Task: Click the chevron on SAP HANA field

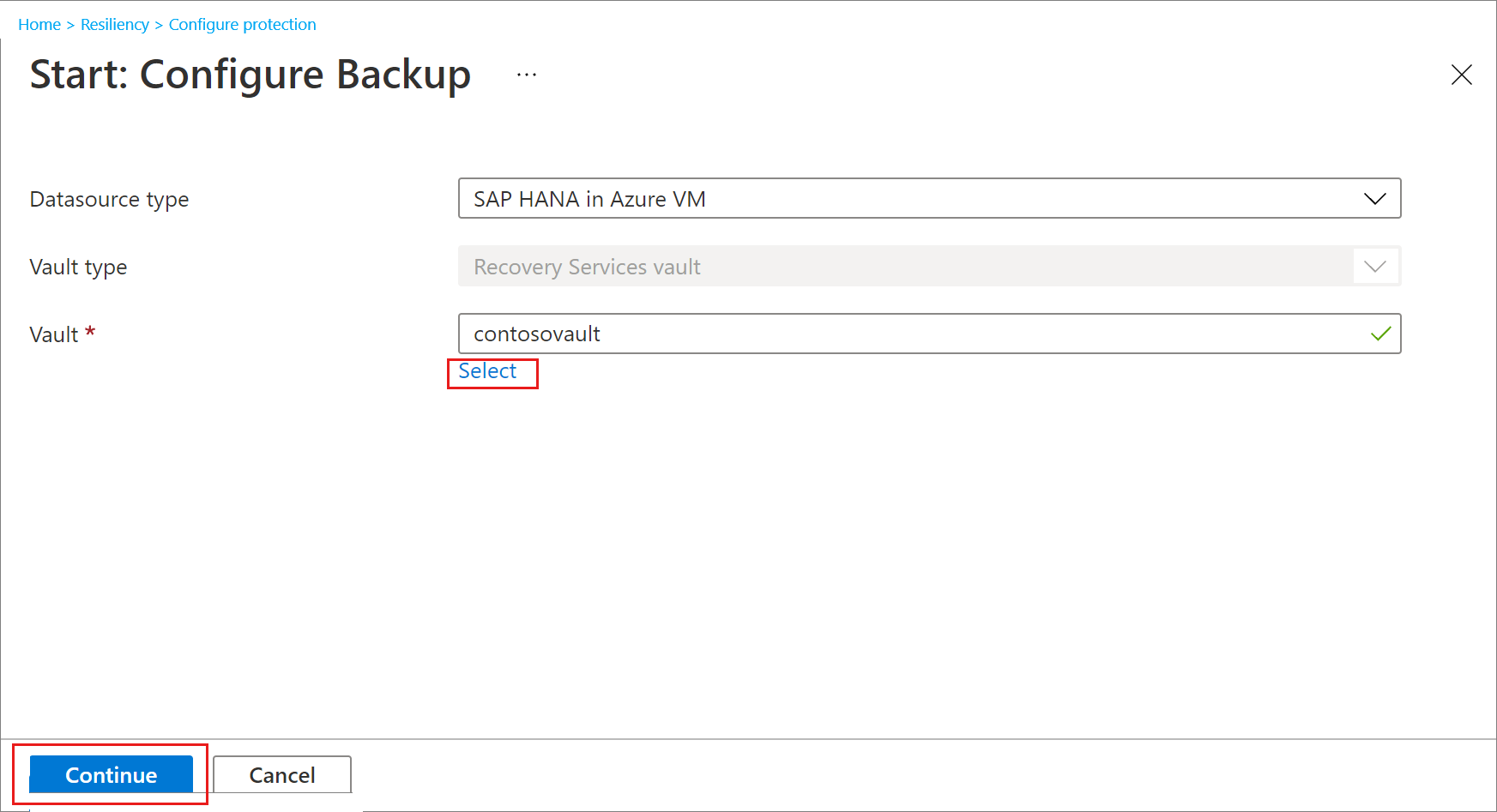Action: [1375, 198]
